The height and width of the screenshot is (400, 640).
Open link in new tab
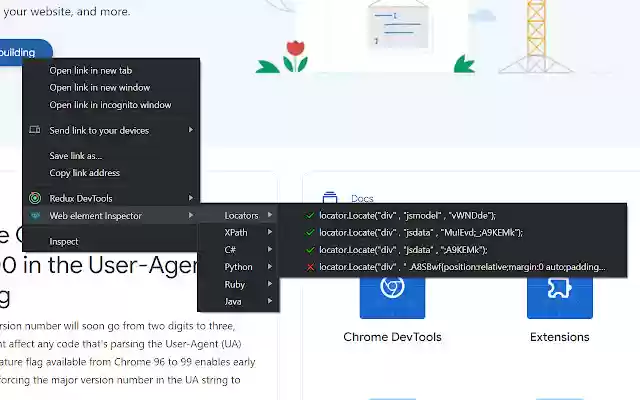[x=111, y=71]
